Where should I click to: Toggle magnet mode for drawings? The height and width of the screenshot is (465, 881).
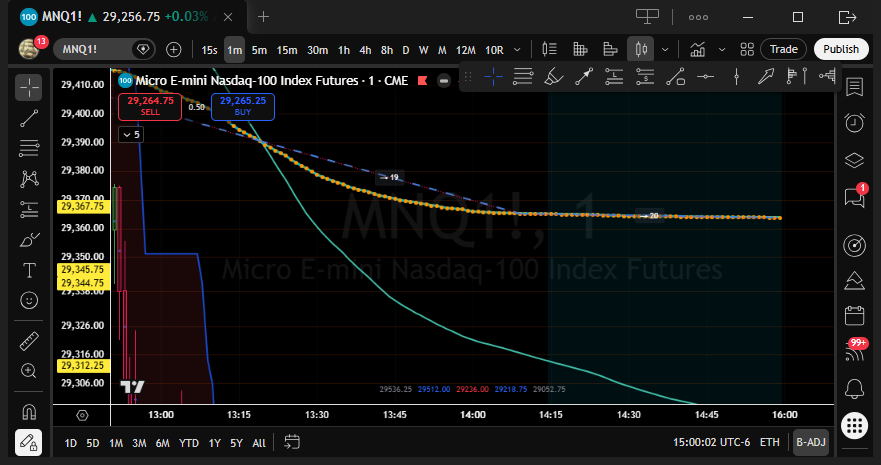point(29,412)
